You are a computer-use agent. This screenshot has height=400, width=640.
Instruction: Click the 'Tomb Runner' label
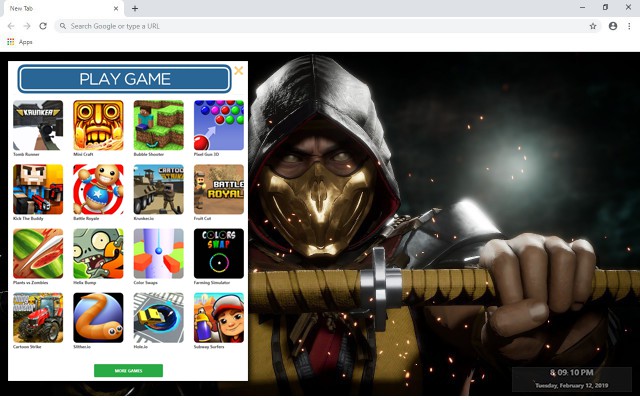tap(26, 154)
